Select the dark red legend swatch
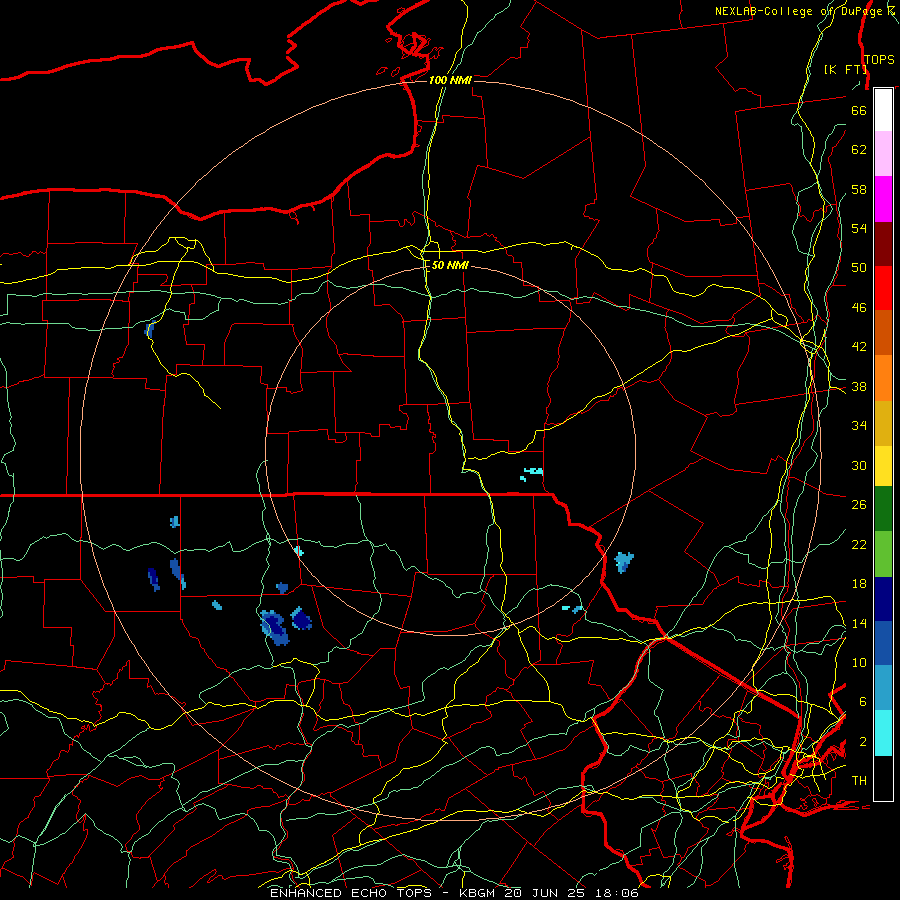This screenshot has width=900, height=900. click(x=883, y=244)
